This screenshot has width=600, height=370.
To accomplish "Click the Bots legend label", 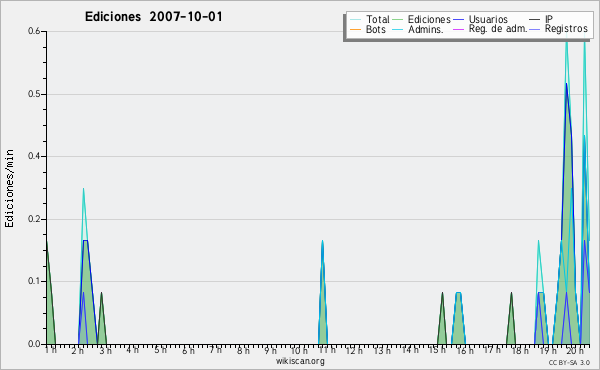I will (x=376, y=29).
